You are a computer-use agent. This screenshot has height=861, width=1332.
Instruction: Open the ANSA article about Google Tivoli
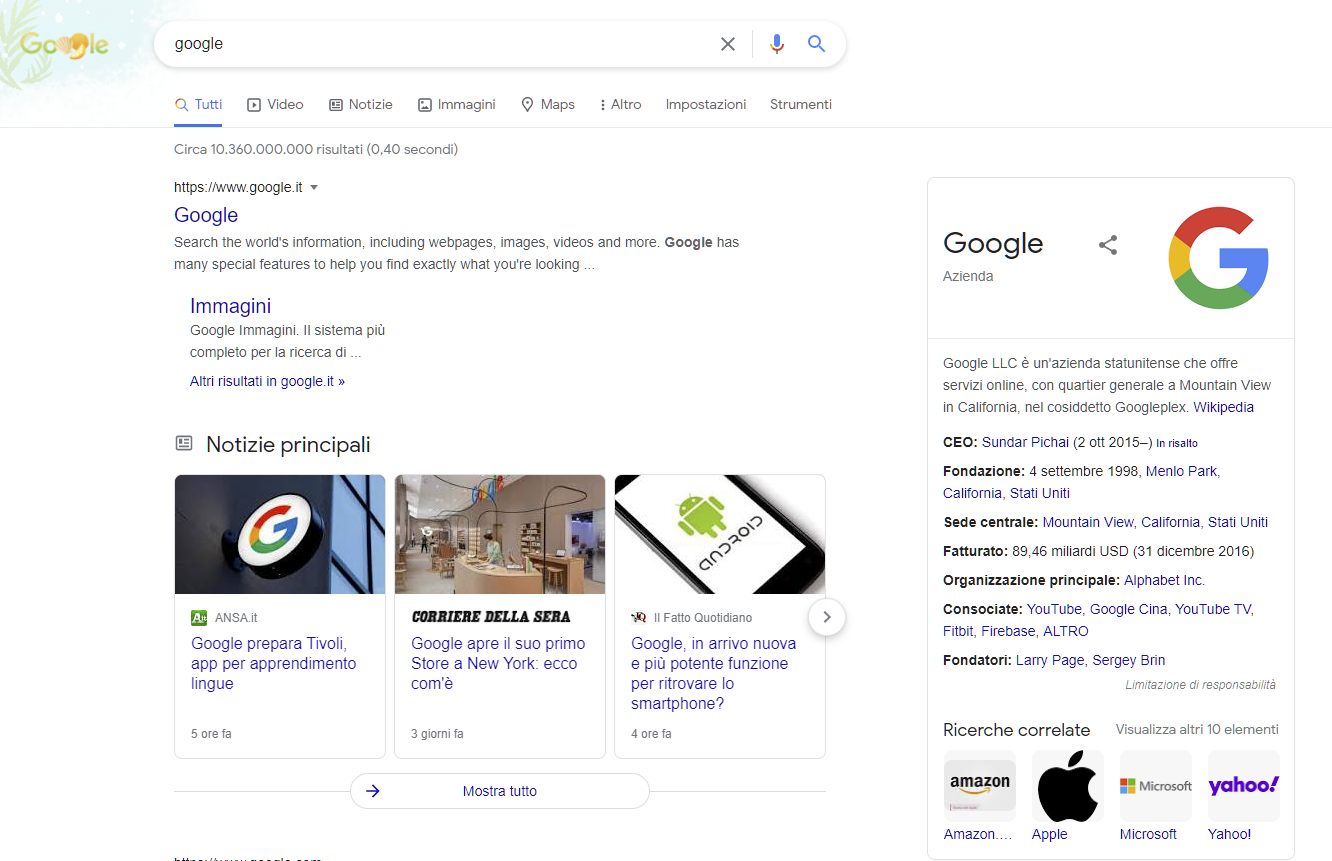point(274,663)
